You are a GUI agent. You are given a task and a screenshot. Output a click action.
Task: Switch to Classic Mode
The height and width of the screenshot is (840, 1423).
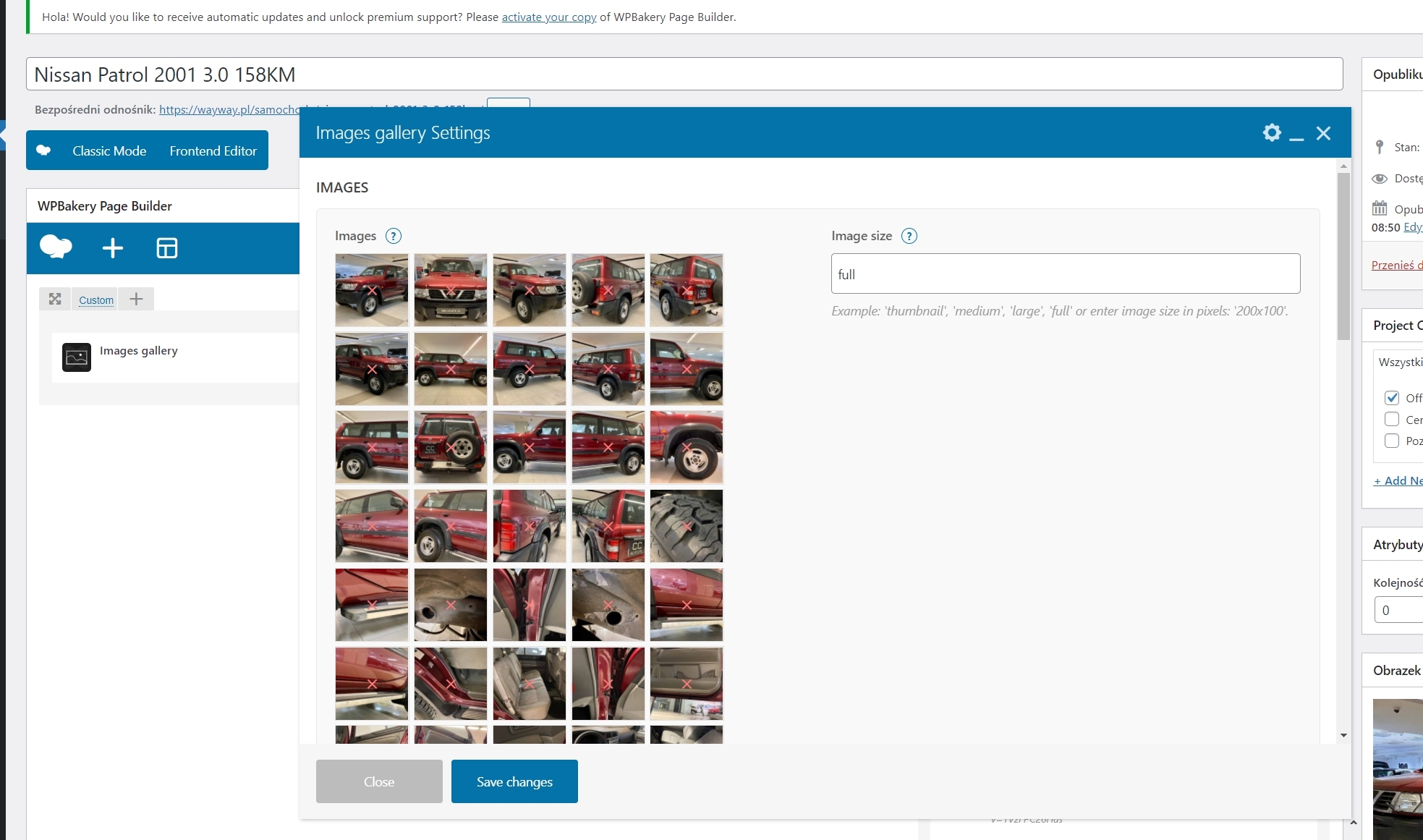click(x=109, y=150)
